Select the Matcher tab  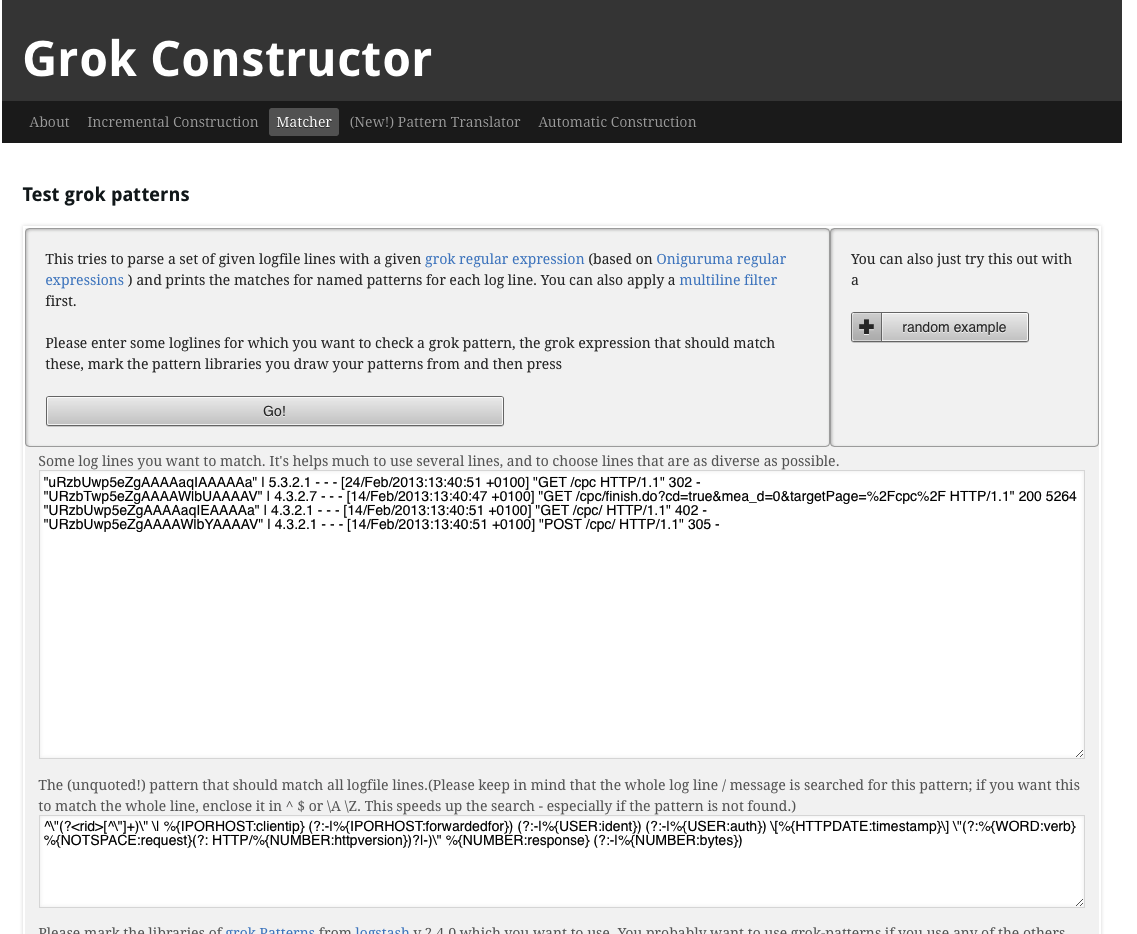304,122
